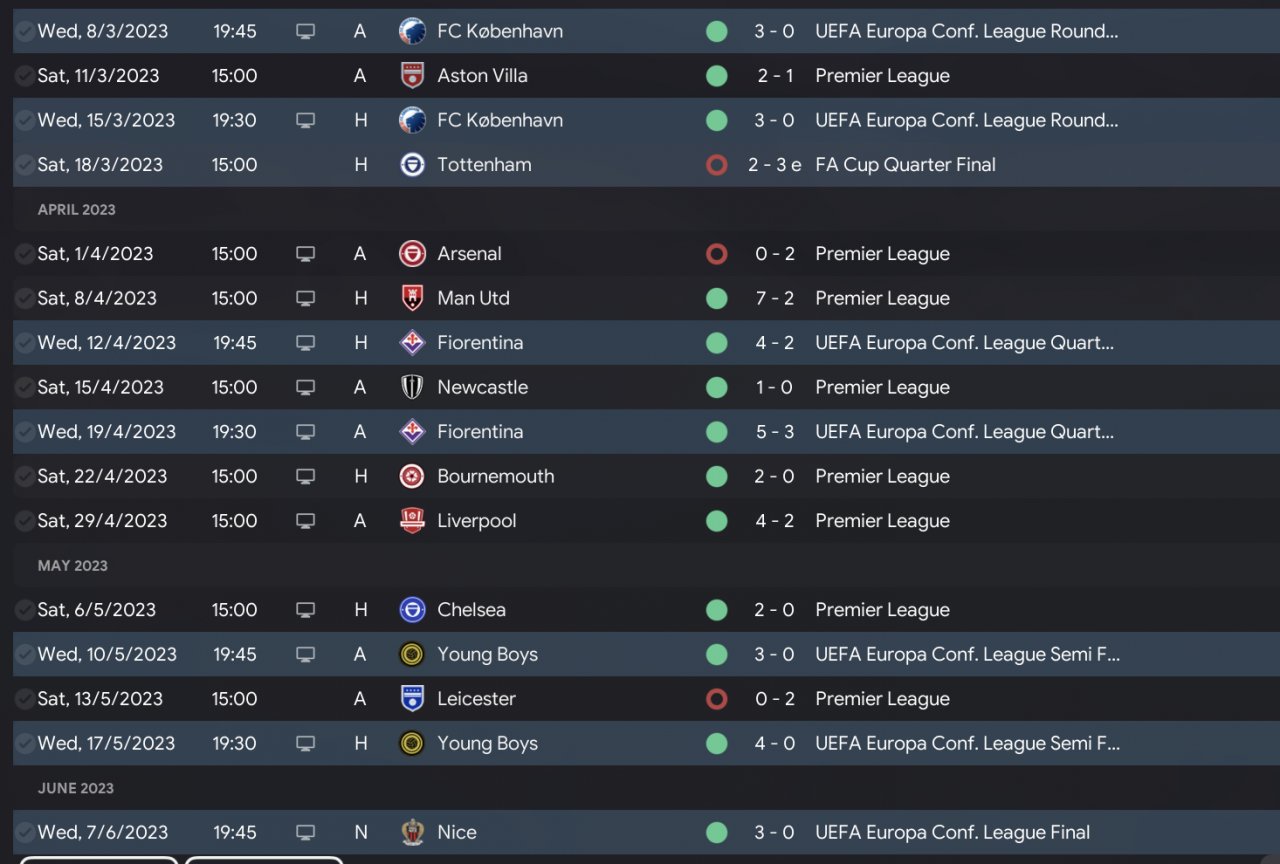Click the 7 - 2 score against Man Utd
Image resolution: width=1280 pixels, height=864 pixels.
(x=774, y=298)
